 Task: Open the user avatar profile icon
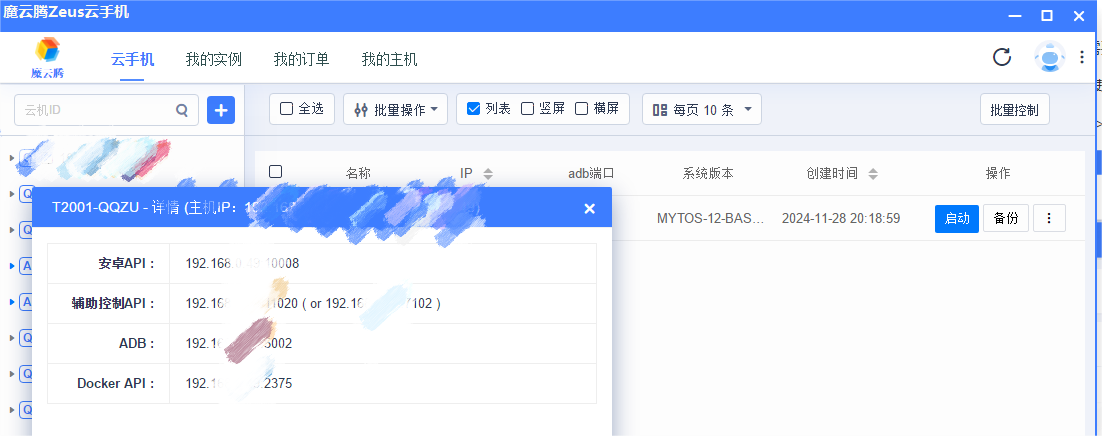pyautogui.click(x=1049, y=58)
